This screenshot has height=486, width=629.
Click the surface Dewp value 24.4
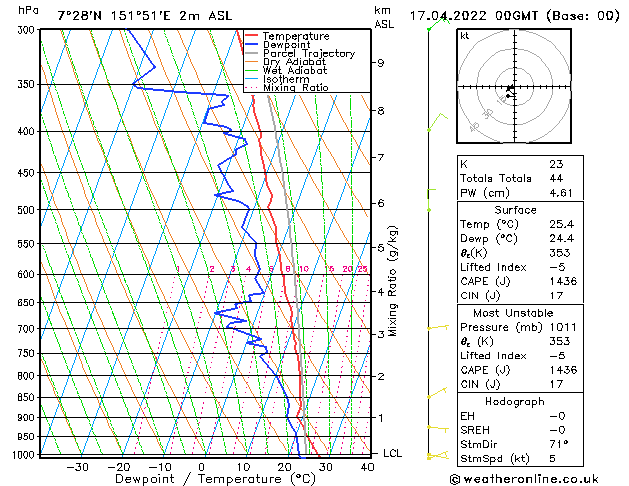point(562,239)
